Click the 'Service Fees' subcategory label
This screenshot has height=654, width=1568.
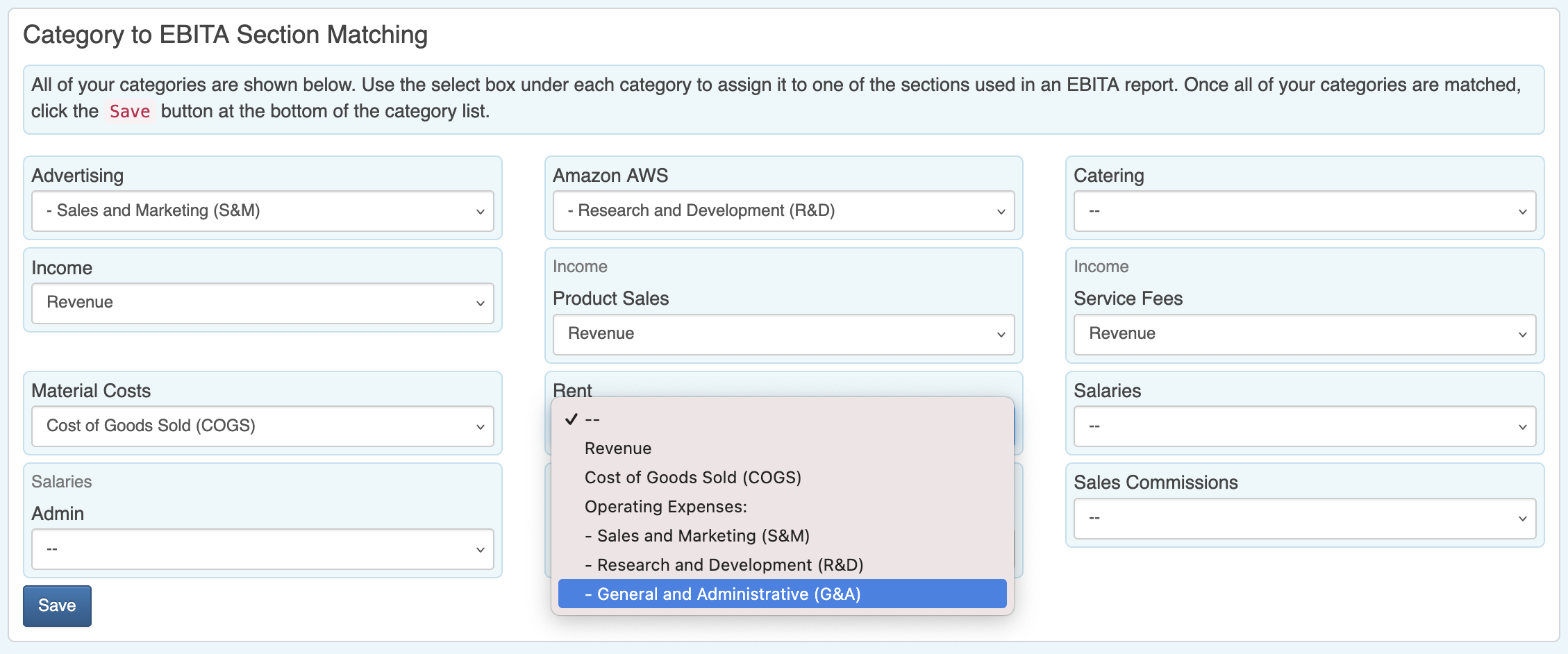pyautogui.click(x=1128, y=299)
